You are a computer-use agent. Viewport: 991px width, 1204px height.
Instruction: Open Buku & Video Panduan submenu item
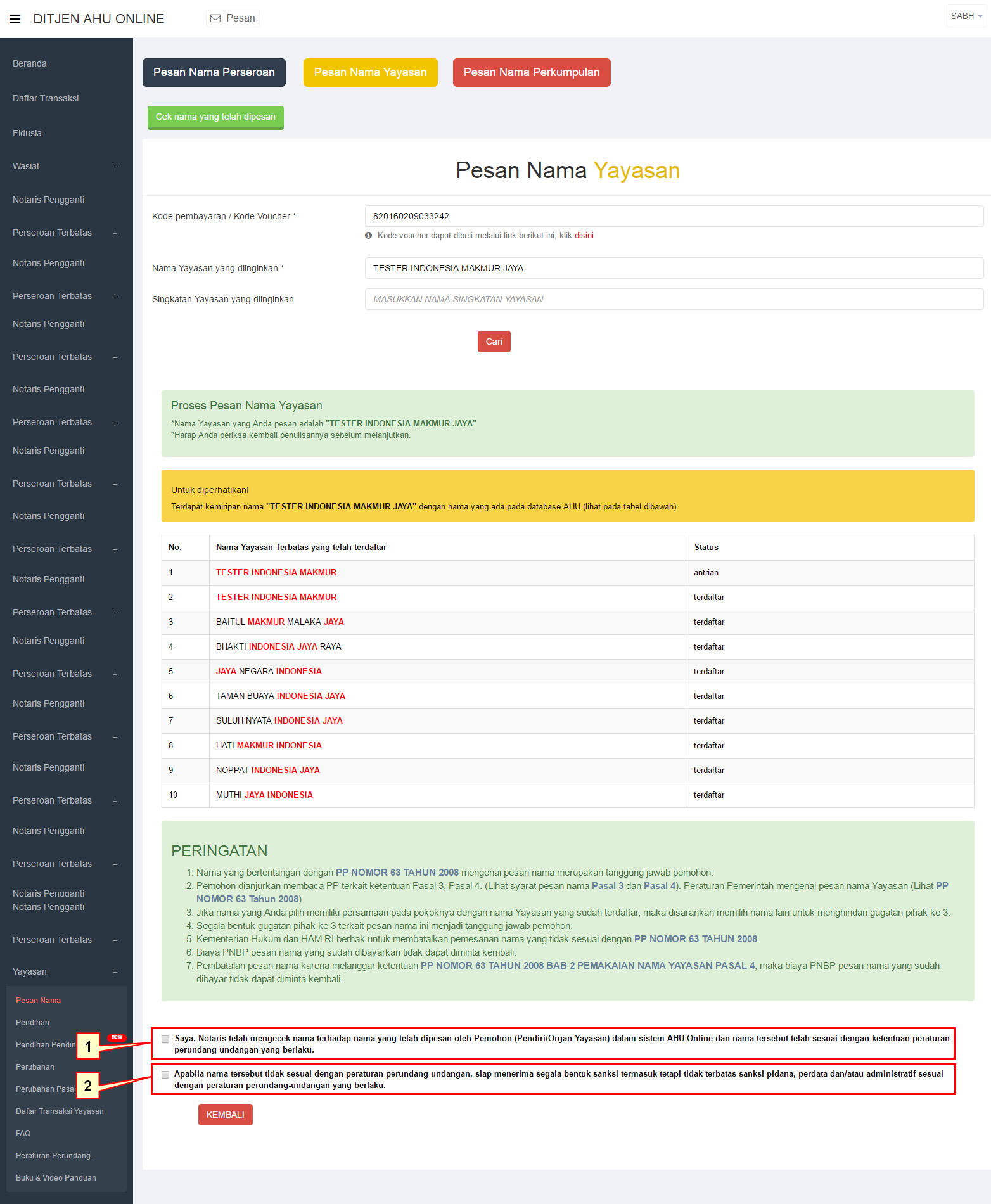pos(56,1177)
